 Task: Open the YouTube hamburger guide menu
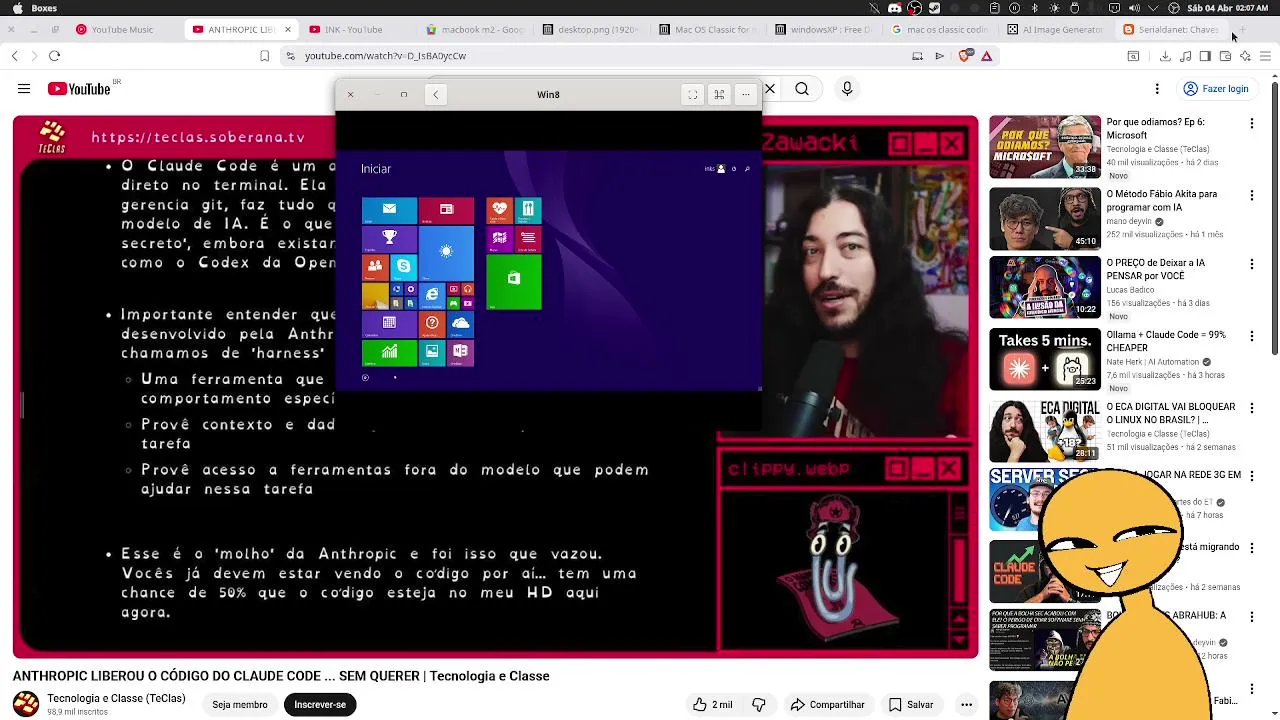[x=24, y=89]
